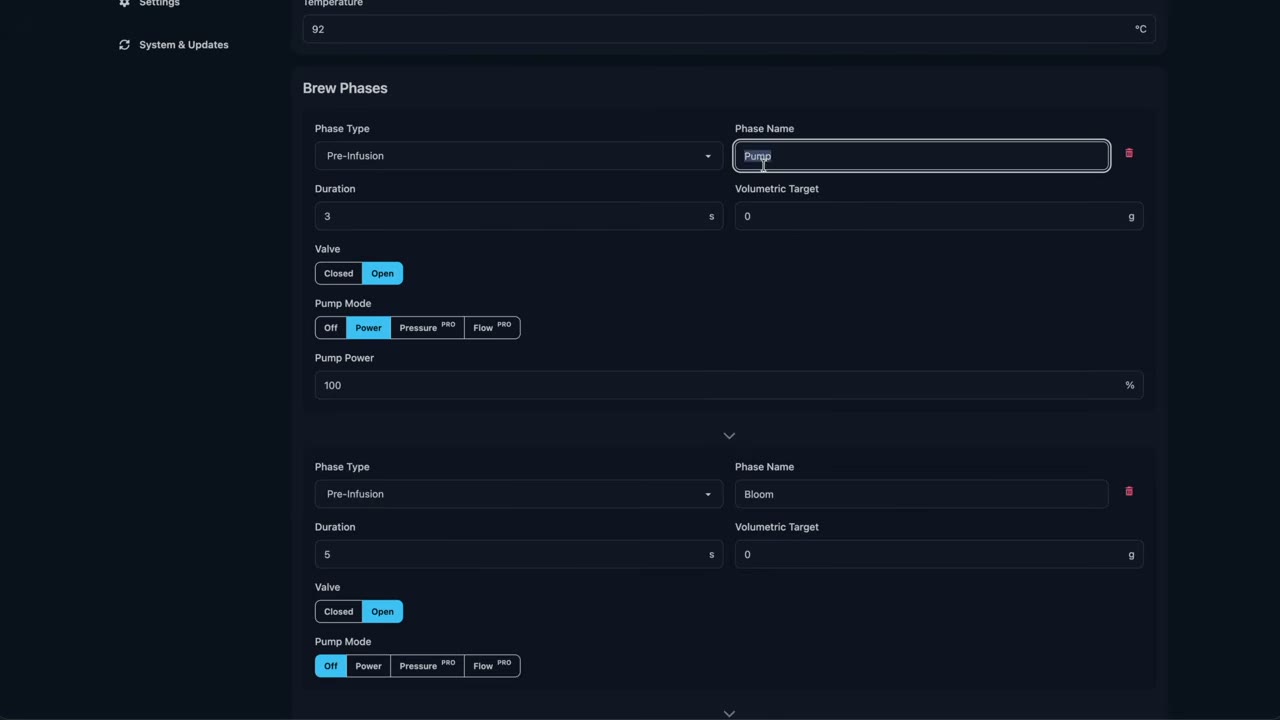Click the System & Updates refresh icon

point(124,45)
